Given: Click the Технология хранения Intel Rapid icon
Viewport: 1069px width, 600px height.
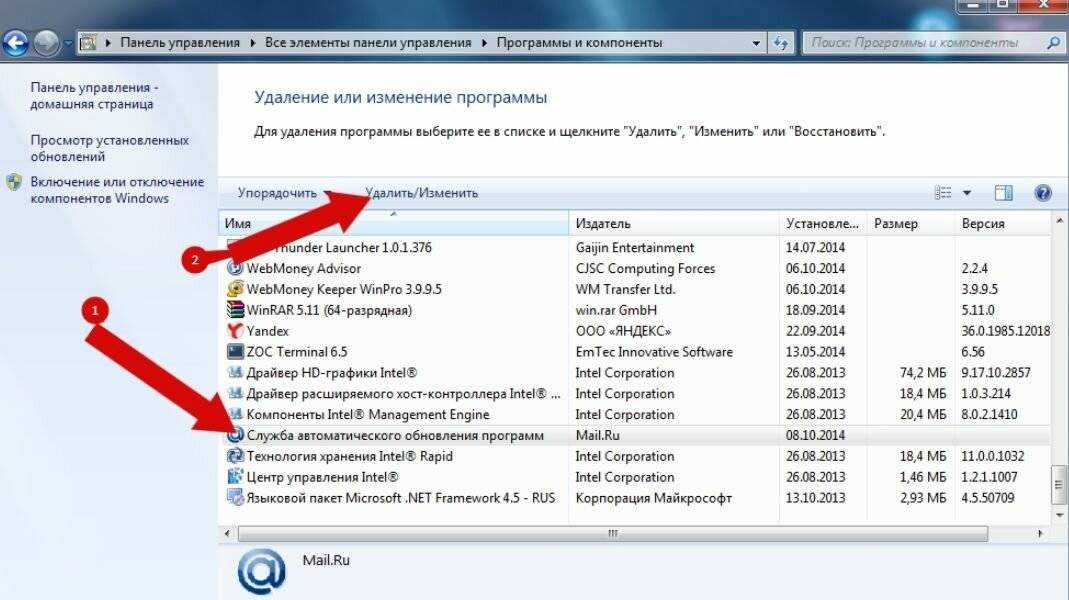Looking at the screenshot, I should [235, 456].
